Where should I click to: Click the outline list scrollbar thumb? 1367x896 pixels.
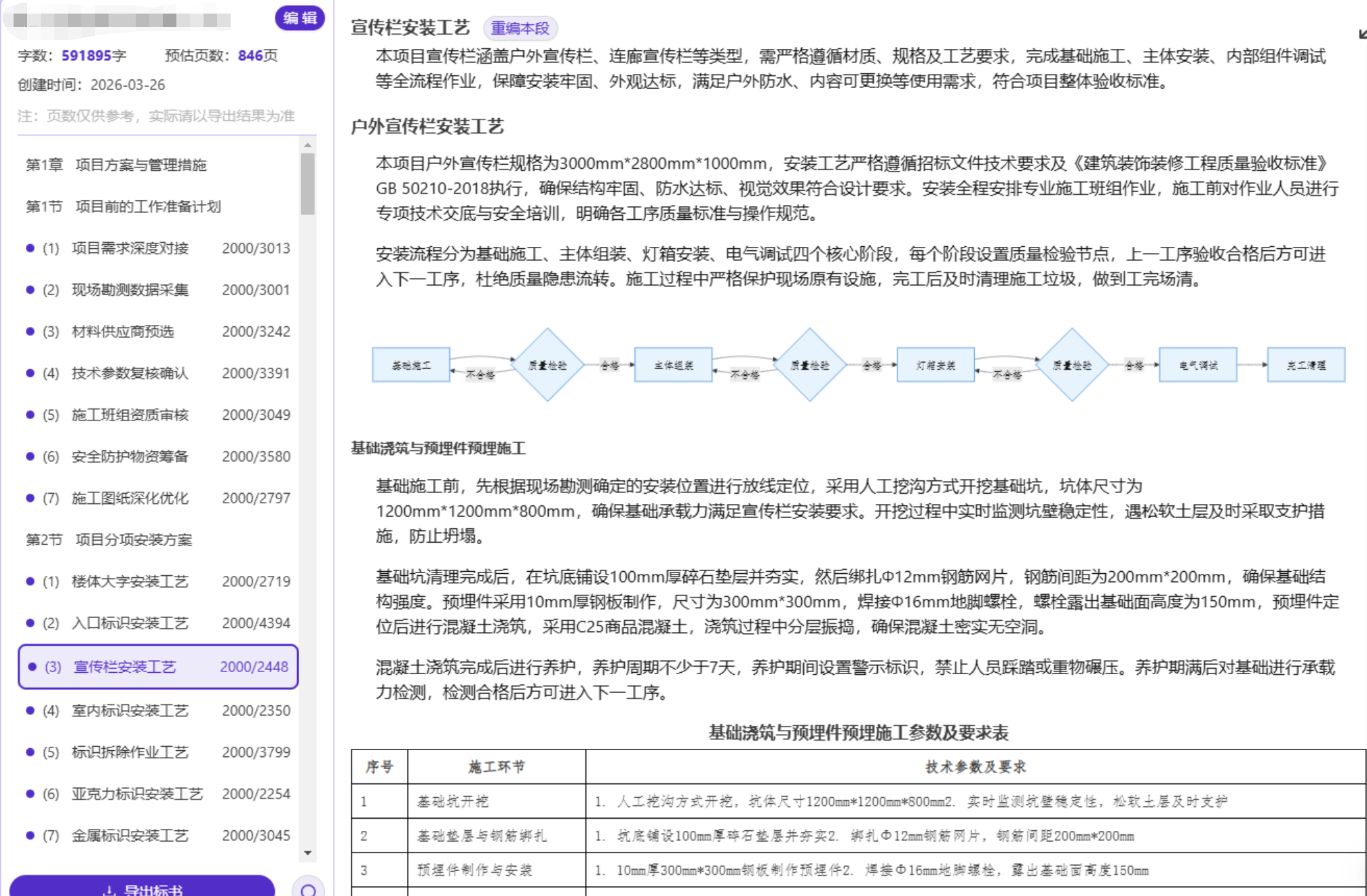[x=307, y=184]
